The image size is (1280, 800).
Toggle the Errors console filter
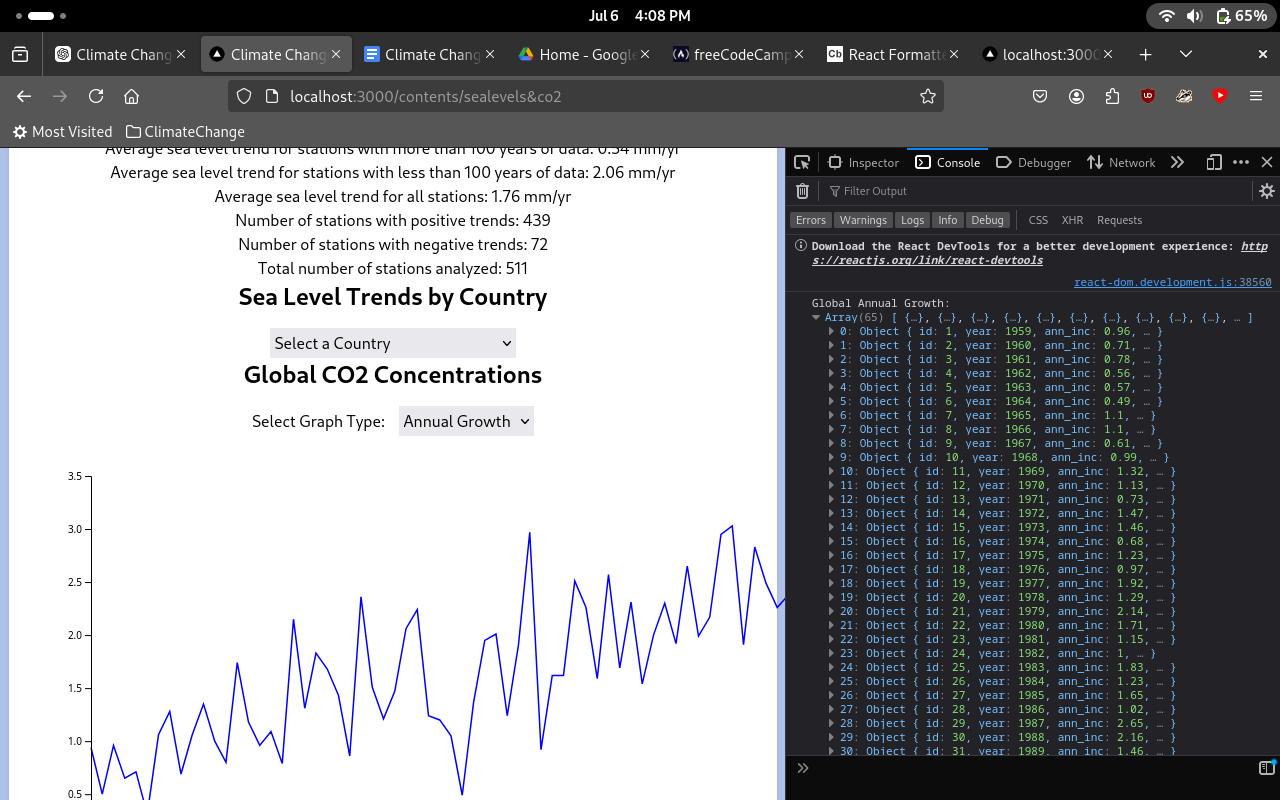pos(810,220)
